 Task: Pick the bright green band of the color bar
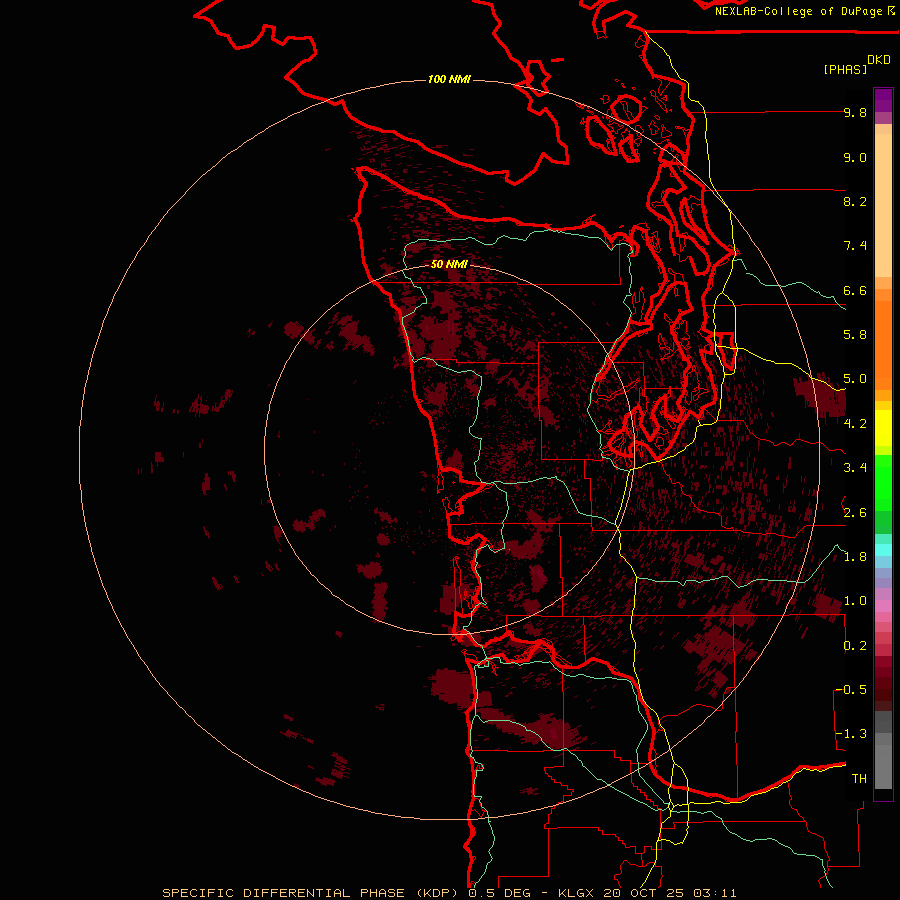coord(883,482)
